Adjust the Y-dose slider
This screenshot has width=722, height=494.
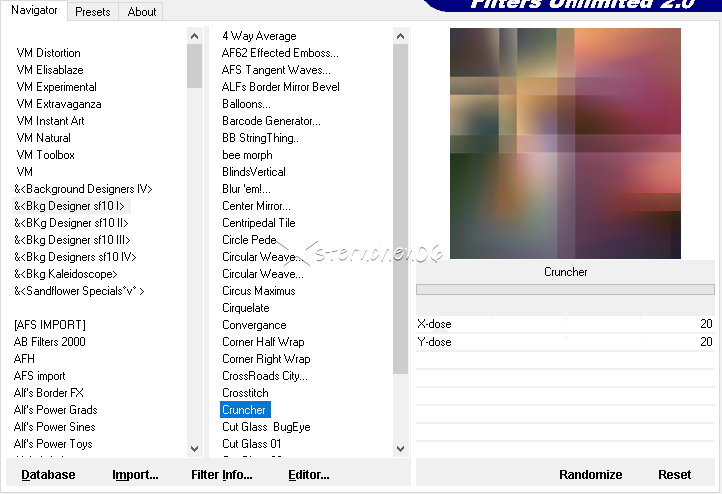coord(565,342)
